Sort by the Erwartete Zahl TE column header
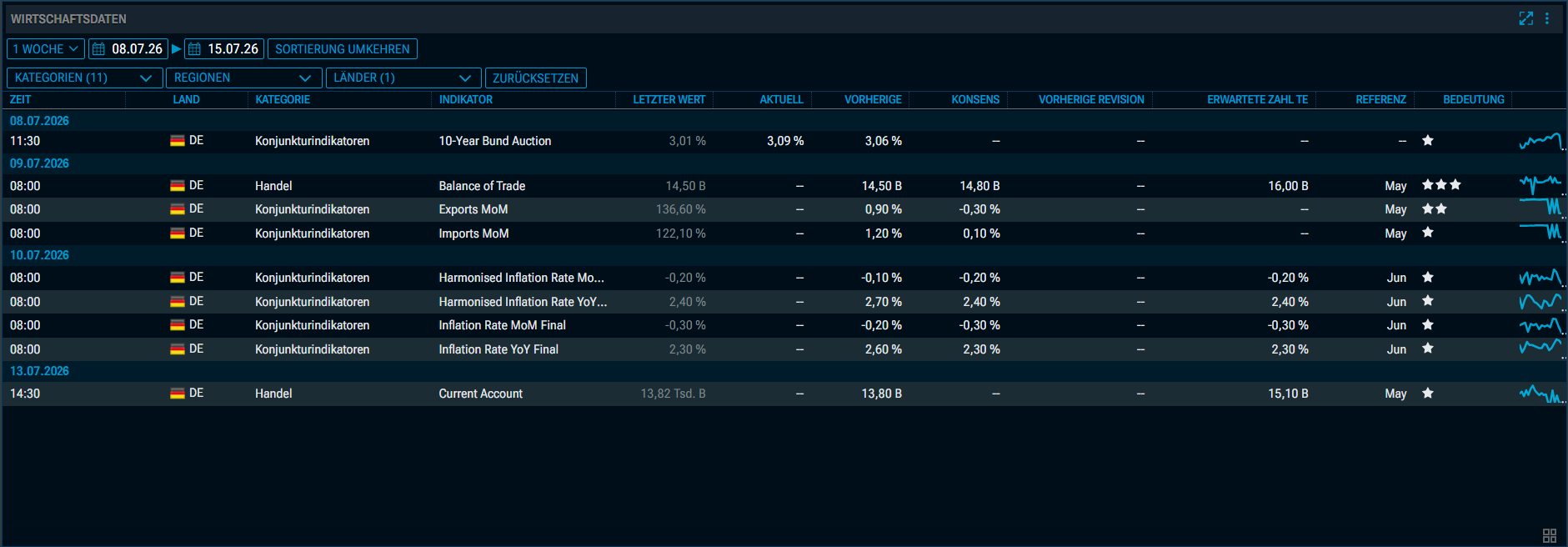This screenshot has height=547, width=1568. 1258,99
